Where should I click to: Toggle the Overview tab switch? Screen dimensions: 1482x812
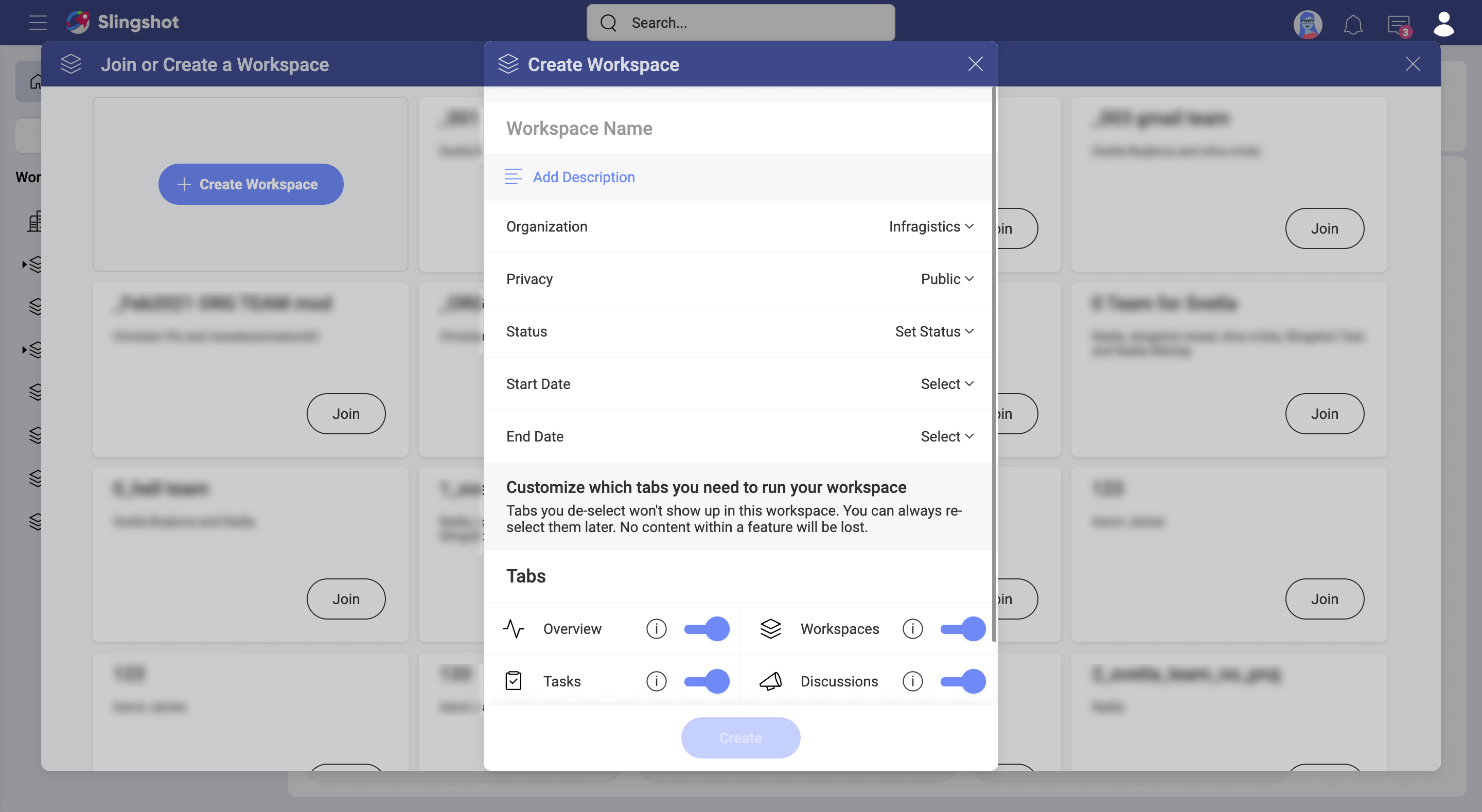(x=706, y=628)
